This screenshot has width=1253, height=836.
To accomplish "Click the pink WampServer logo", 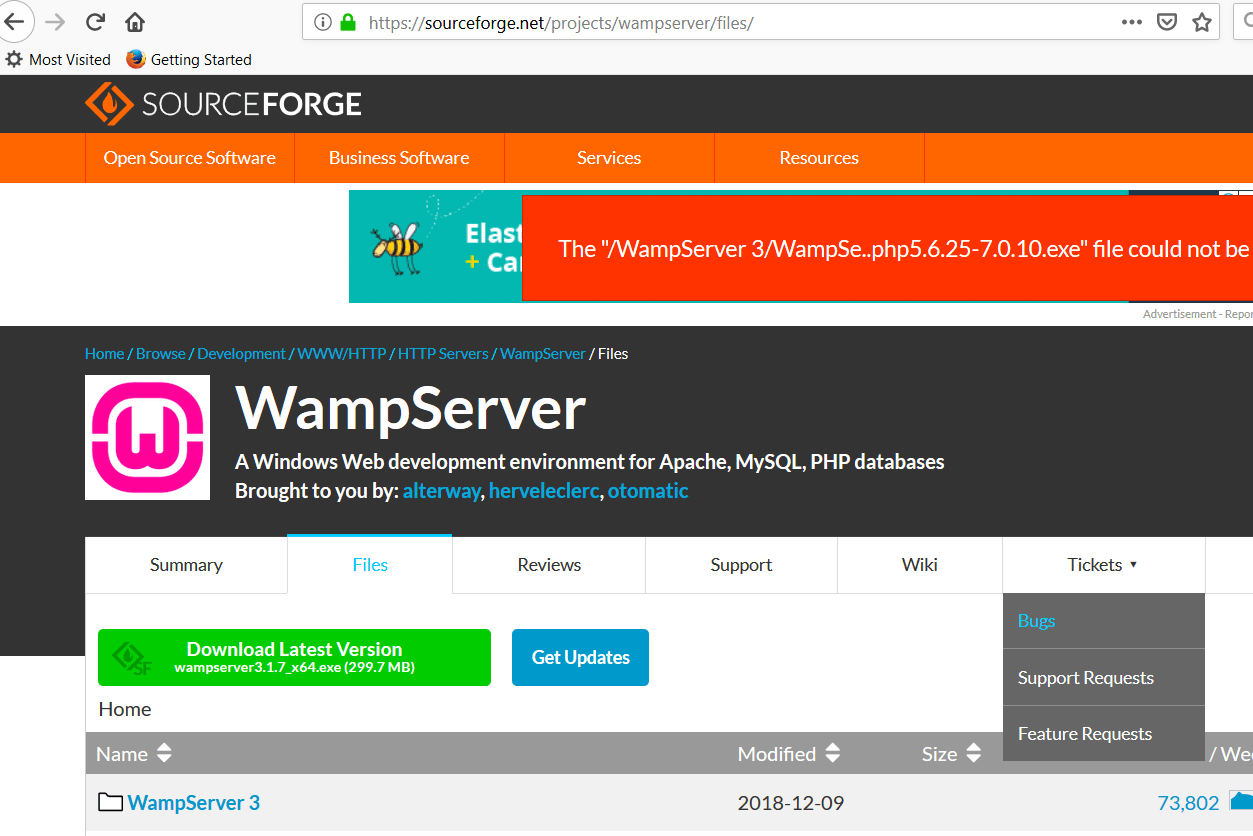I will [147, 437].
